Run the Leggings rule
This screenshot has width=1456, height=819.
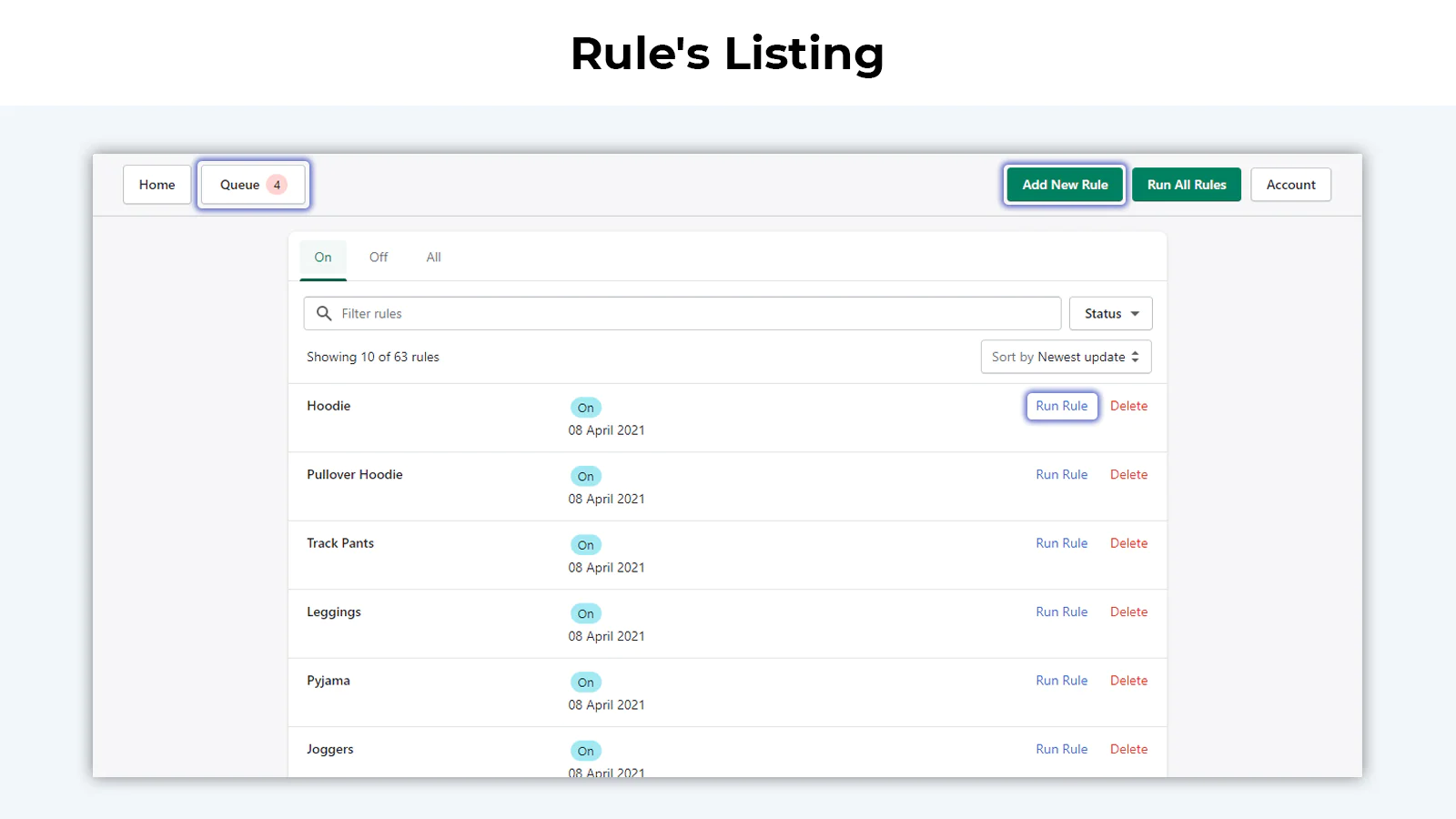click(1061, 612)
